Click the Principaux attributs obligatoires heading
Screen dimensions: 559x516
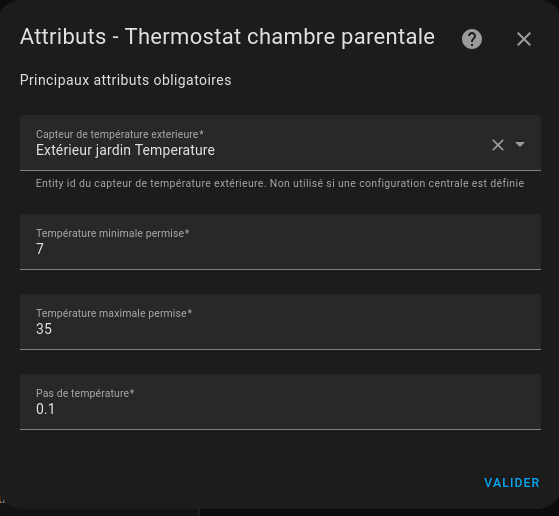coord(125,80)
